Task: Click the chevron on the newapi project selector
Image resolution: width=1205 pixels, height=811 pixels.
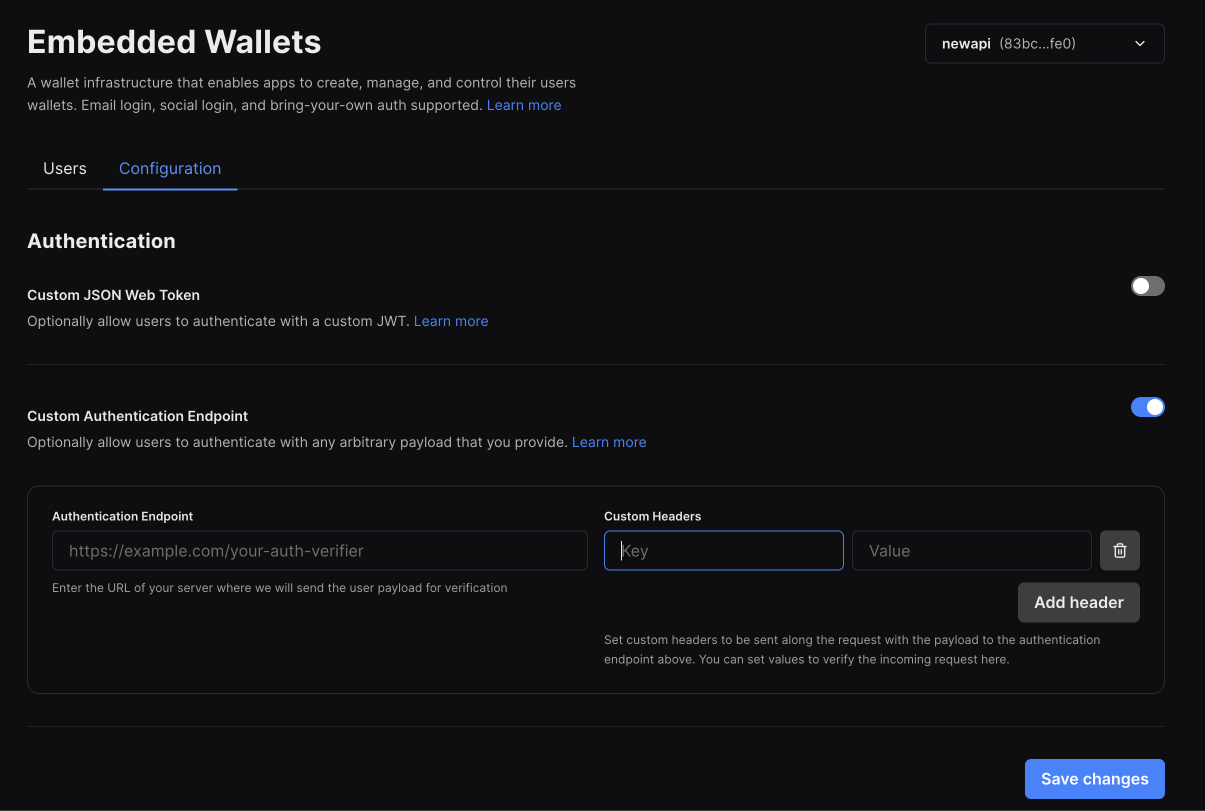Action: pyautogui.click(x=1139, y=43)
